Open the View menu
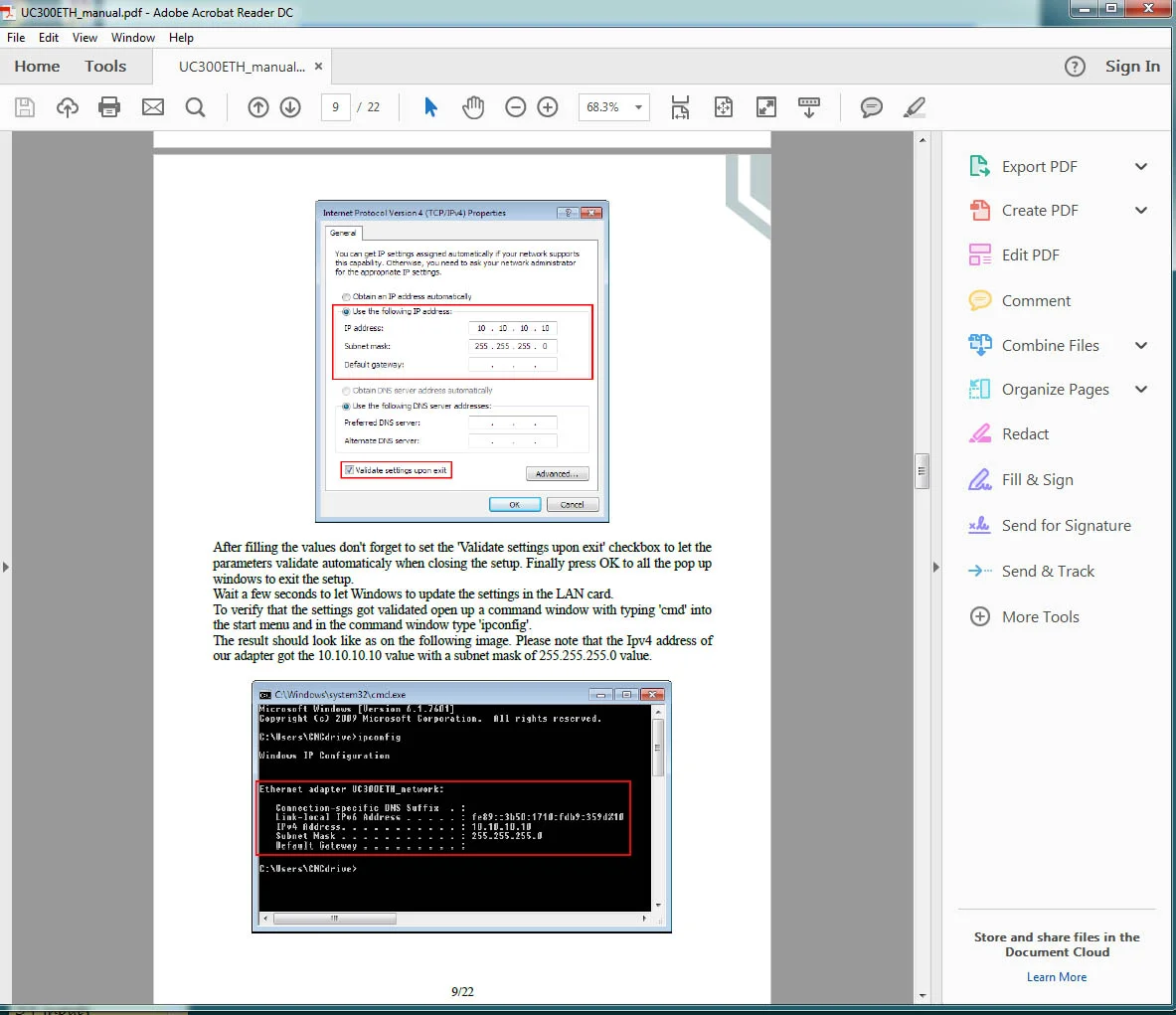Image resolution: width=1176 pixels, height=1015 pixels. point(84,38)
